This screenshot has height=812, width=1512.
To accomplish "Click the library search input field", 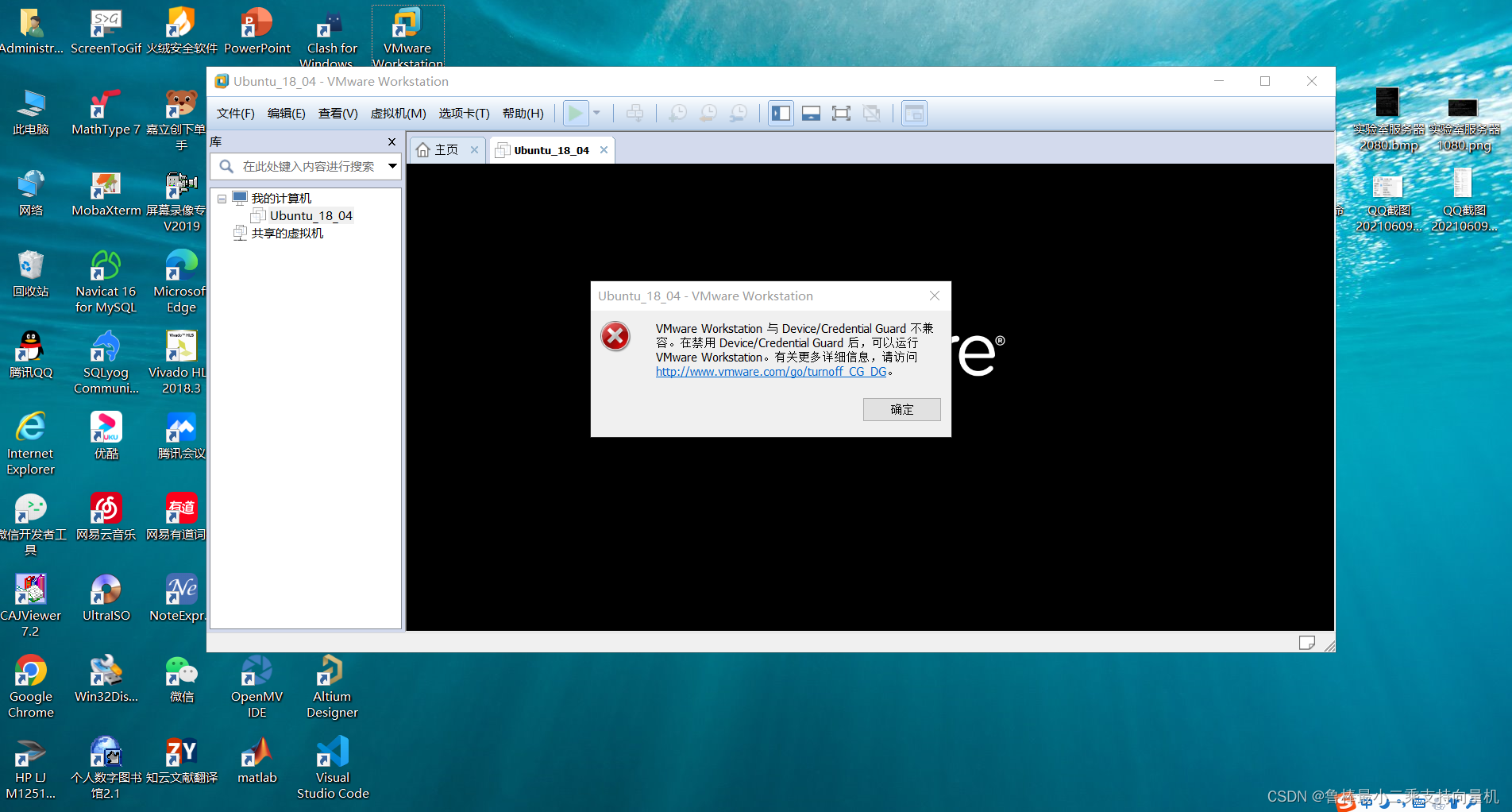I will [310, 166].
